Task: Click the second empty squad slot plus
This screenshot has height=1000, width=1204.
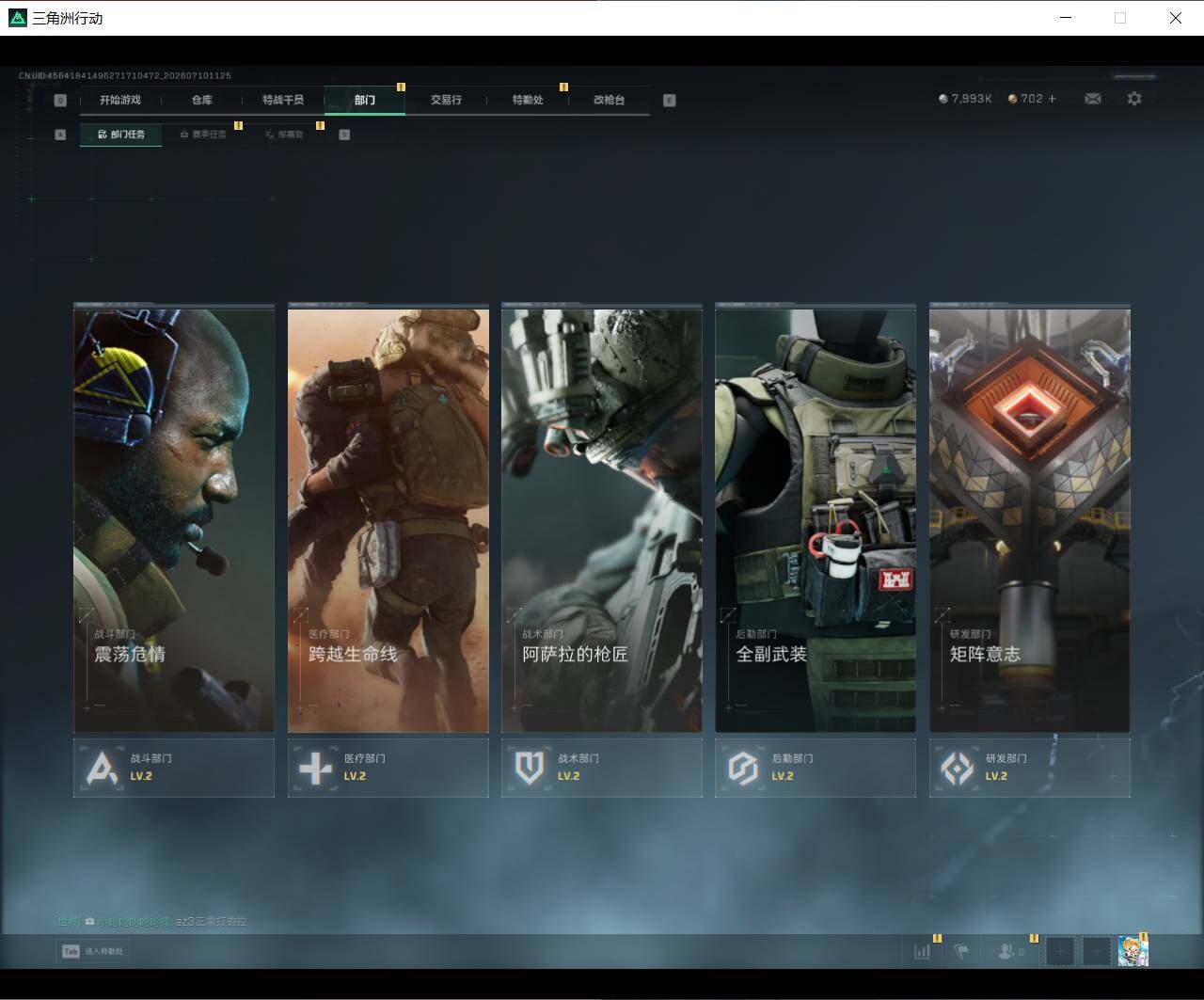Action: pyautogui.click(x=1097, y=951)
